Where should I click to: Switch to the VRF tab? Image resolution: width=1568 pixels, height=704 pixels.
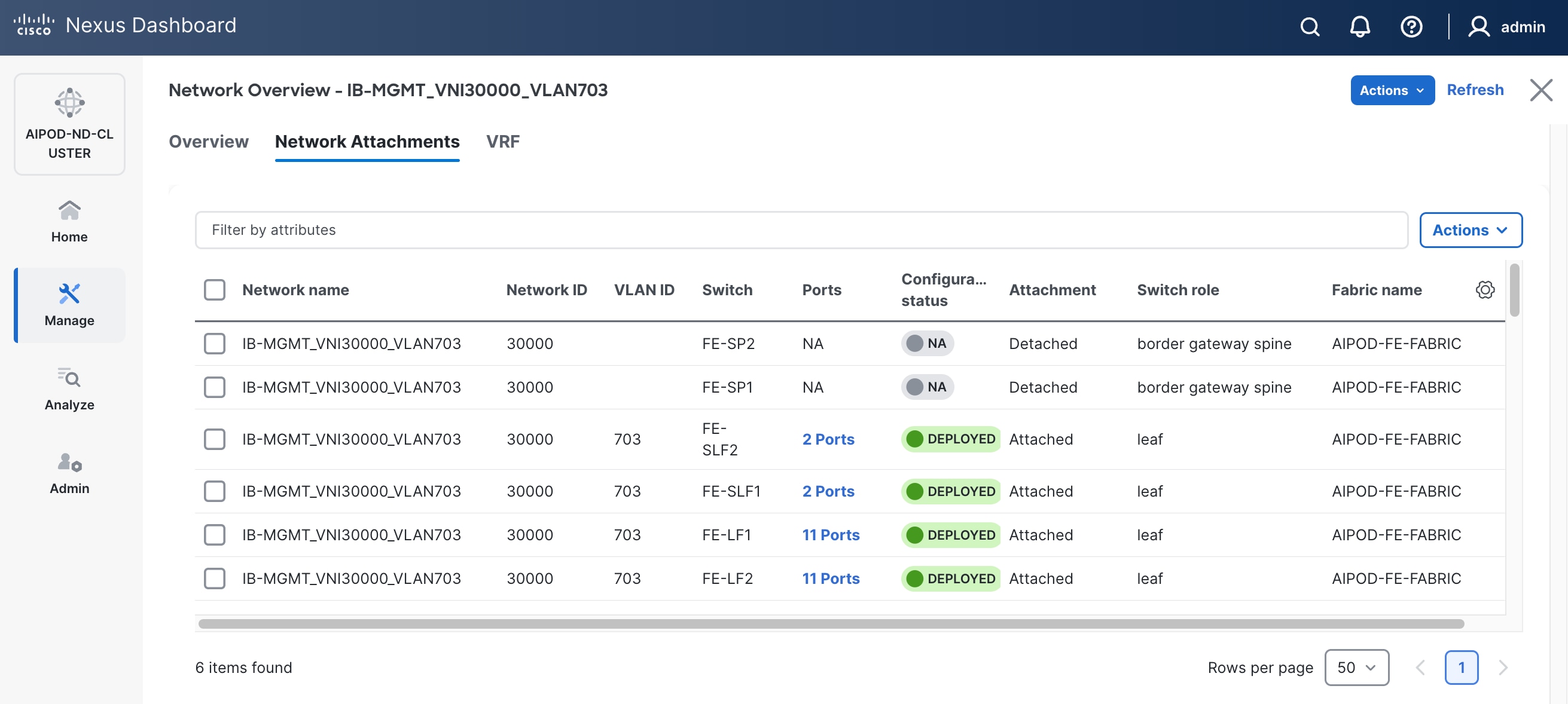(x=504, y=142)
